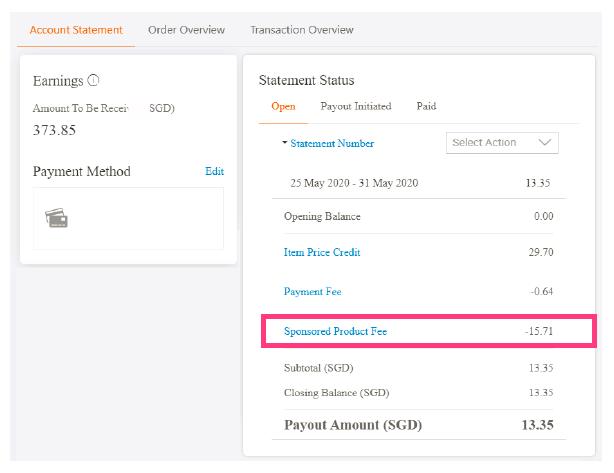Collapse the Statement Number triangle

pos(284,143)
